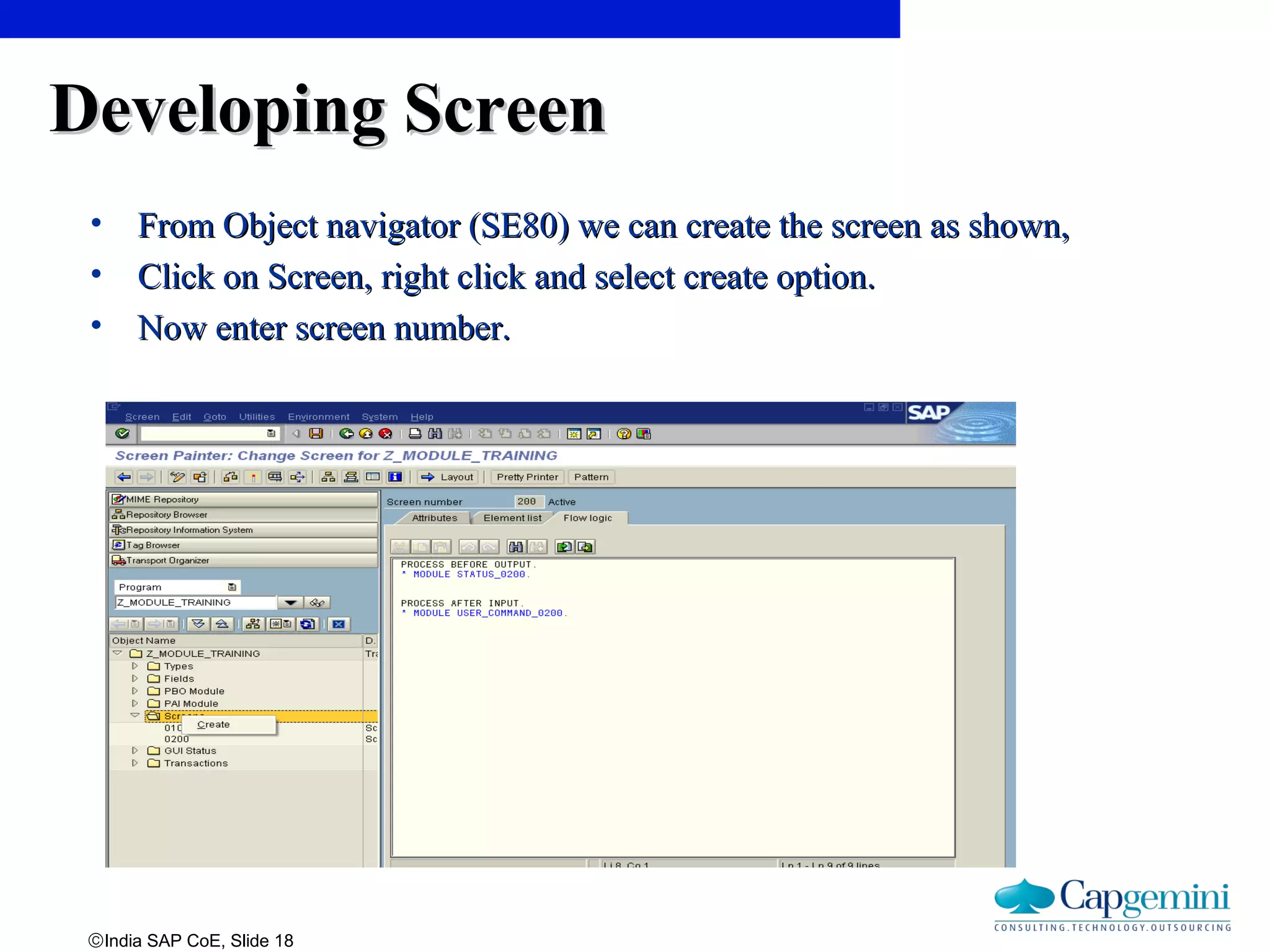Click the glasses Display icon beside program name
This screenshot has width=1270, height=952.
coord(317,602)
